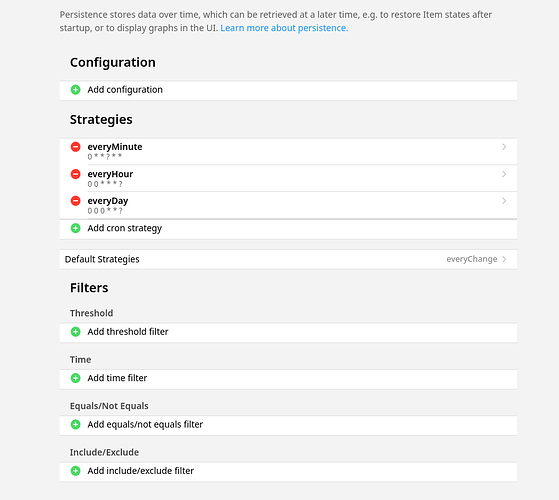Click green plus icon for equals/not equals filter
This screenshot has width=559, height=500.
point(76,424)
